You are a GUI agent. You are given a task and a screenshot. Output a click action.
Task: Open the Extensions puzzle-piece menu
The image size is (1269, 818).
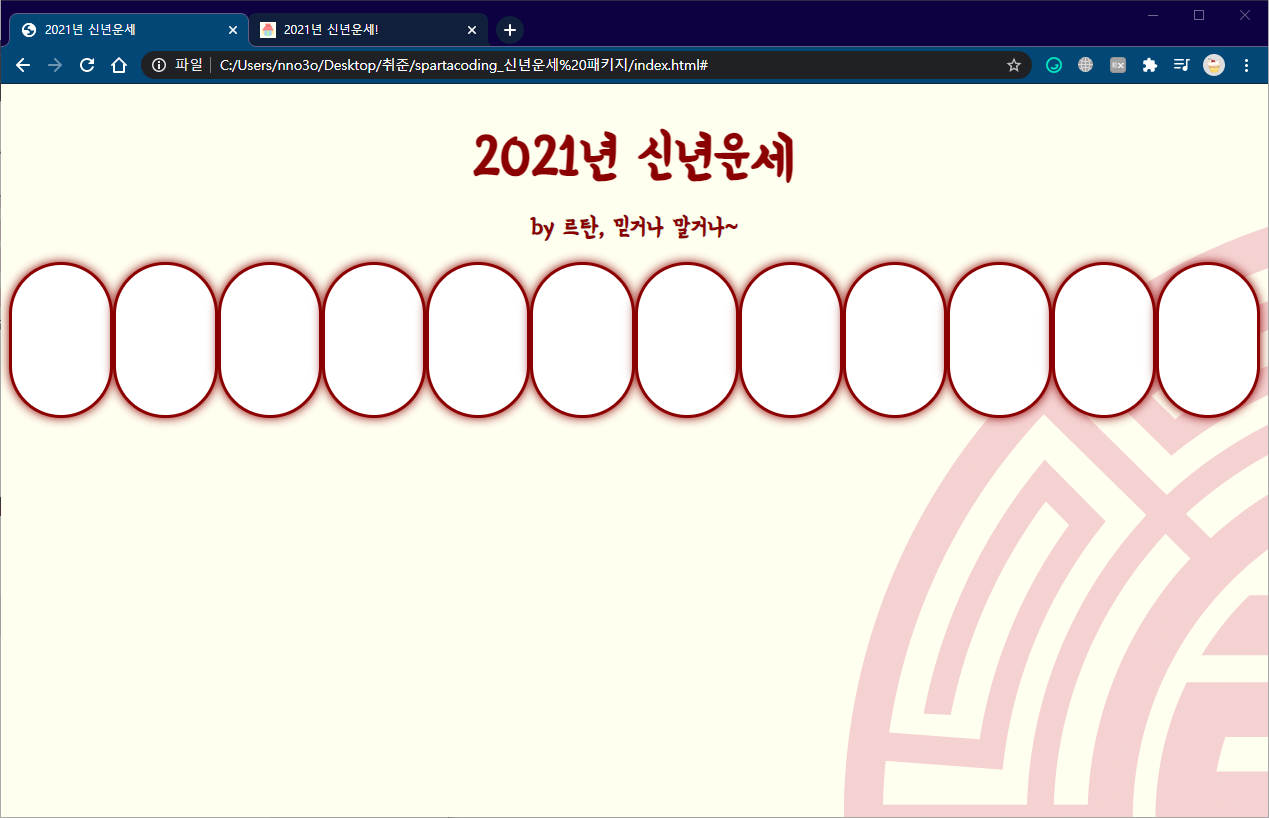1150,65
